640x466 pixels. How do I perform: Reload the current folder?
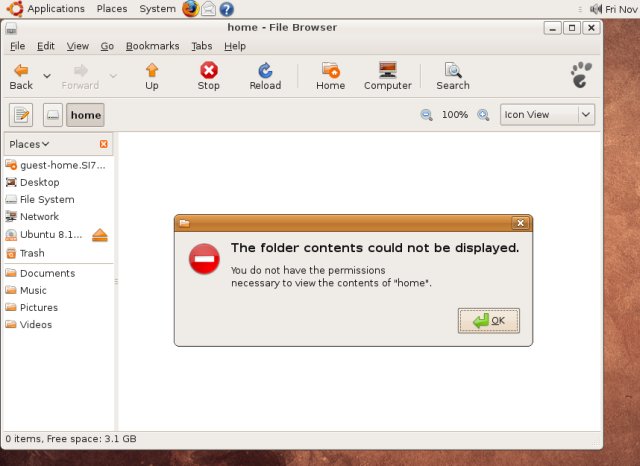(x=265, y=76)
